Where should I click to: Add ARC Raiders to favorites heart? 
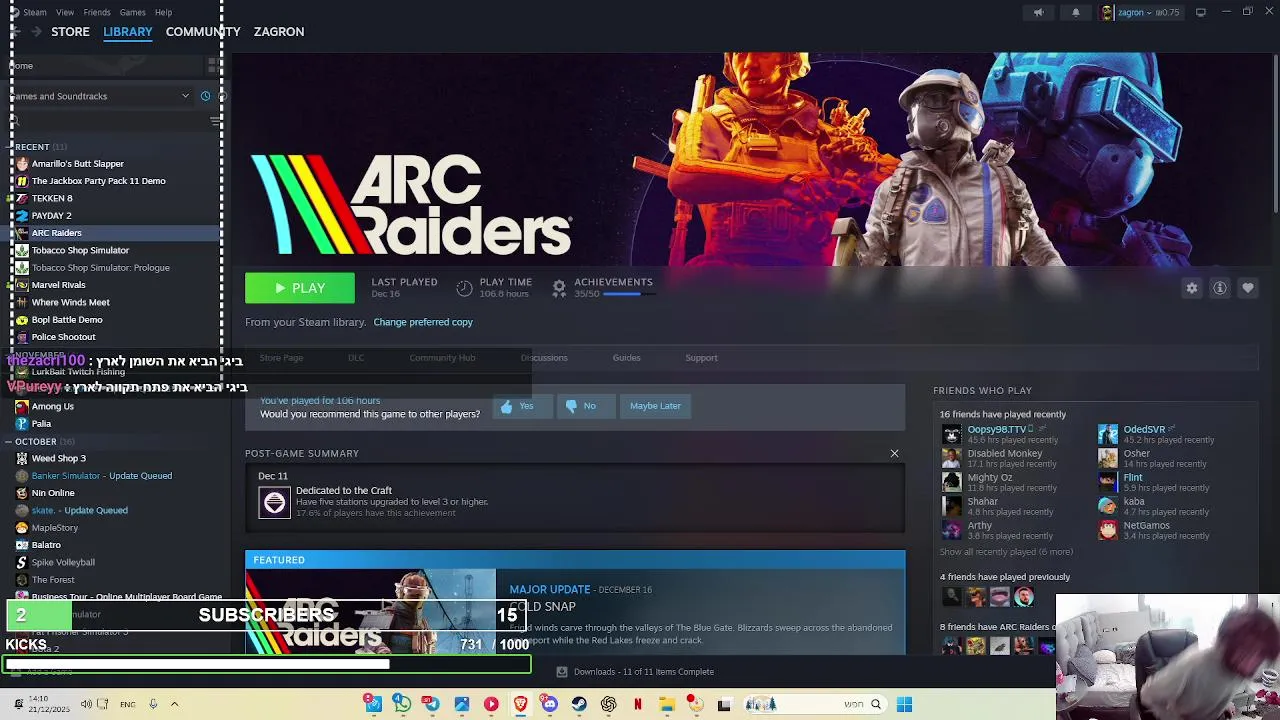[1248, 288]
